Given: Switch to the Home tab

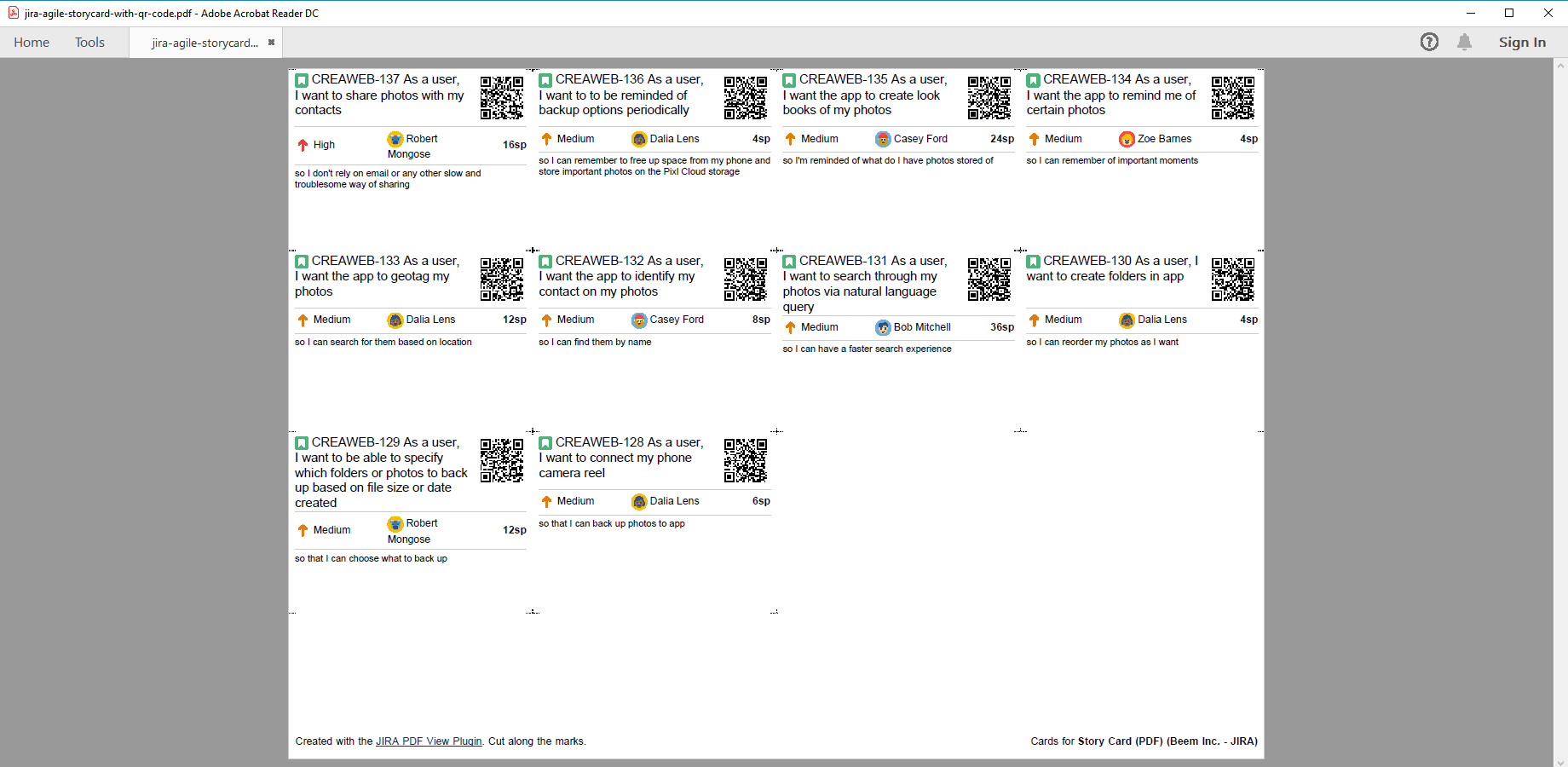Looking at the screenshot, I should pos(32,42).
